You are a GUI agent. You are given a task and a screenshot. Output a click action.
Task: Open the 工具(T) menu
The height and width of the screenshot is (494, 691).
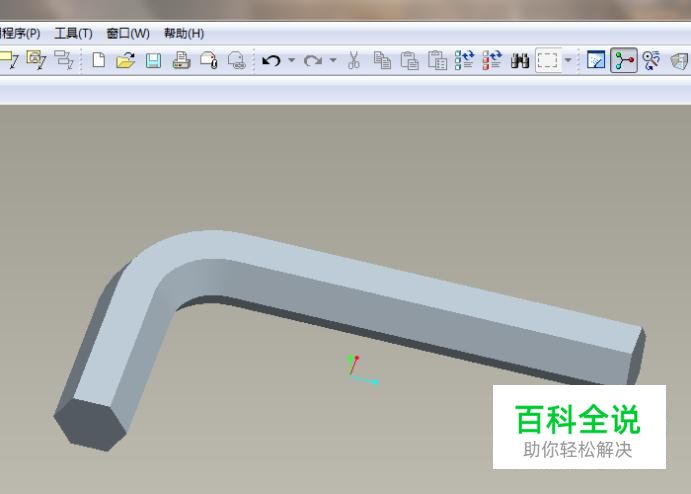click(73, 33)
